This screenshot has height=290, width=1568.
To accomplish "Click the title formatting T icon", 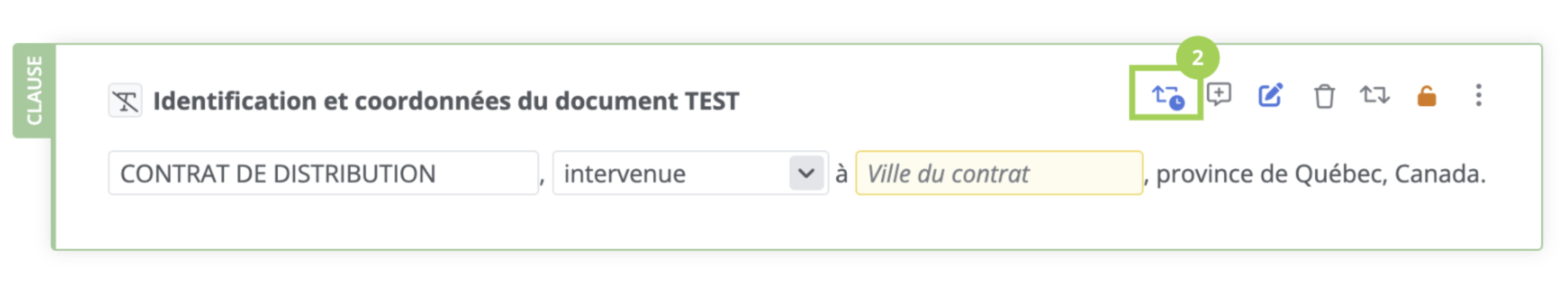I will [x=125, y=101].
